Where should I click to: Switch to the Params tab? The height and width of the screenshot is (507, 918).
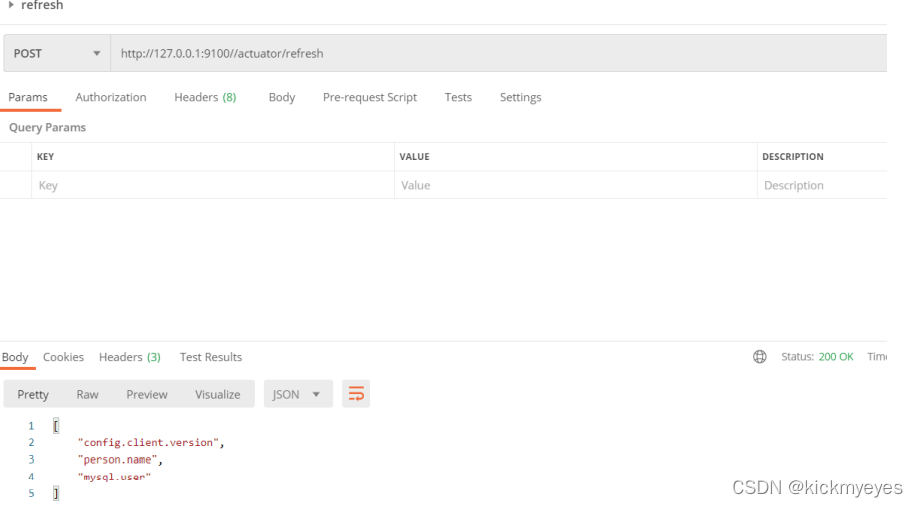click(x=28, y=97)
